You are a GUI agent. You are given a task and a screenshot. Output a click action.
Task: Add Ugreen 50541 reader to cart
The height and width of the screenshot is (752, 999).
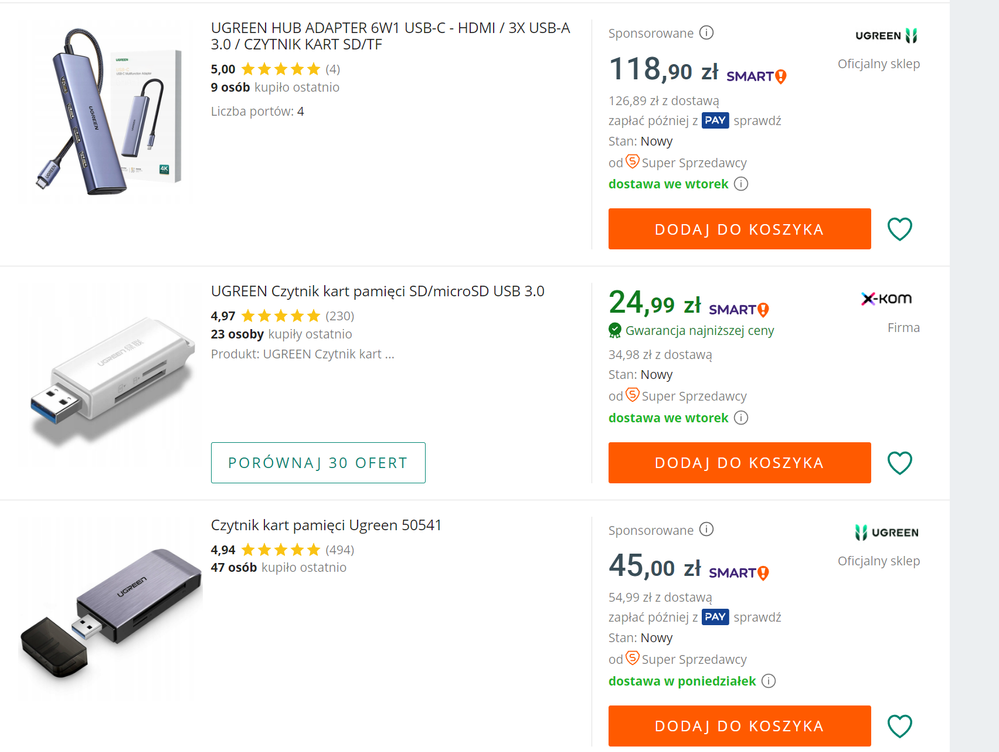(739, 726)
